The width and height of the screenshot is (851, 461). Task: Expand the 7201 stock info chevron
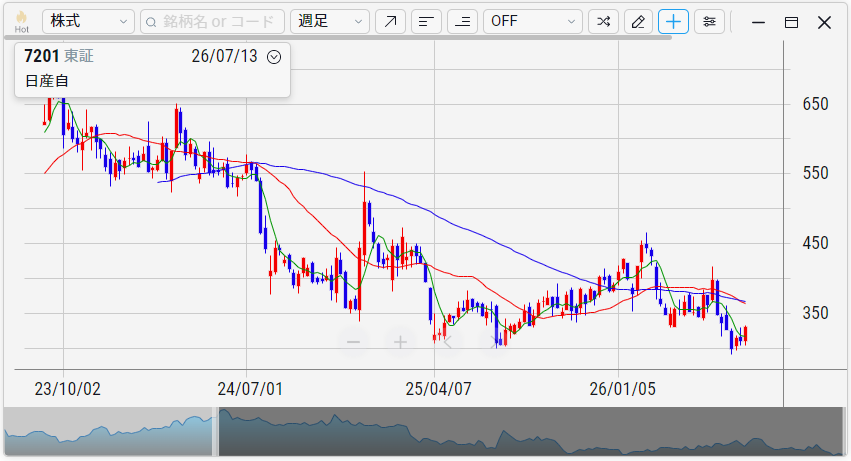tap(274, 57)
